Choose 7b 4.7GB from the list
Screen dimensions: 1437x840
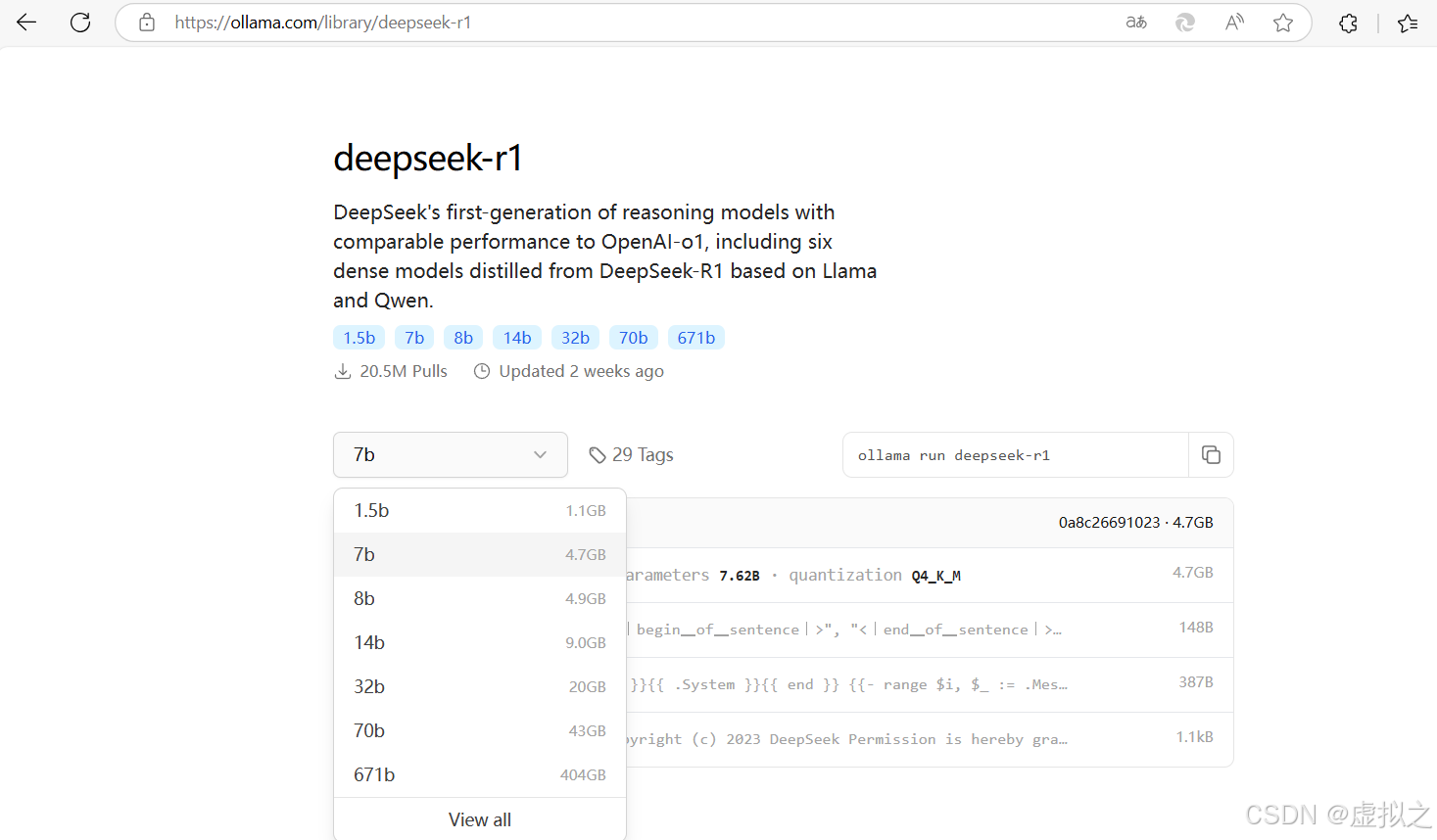[x=480, y=554]
